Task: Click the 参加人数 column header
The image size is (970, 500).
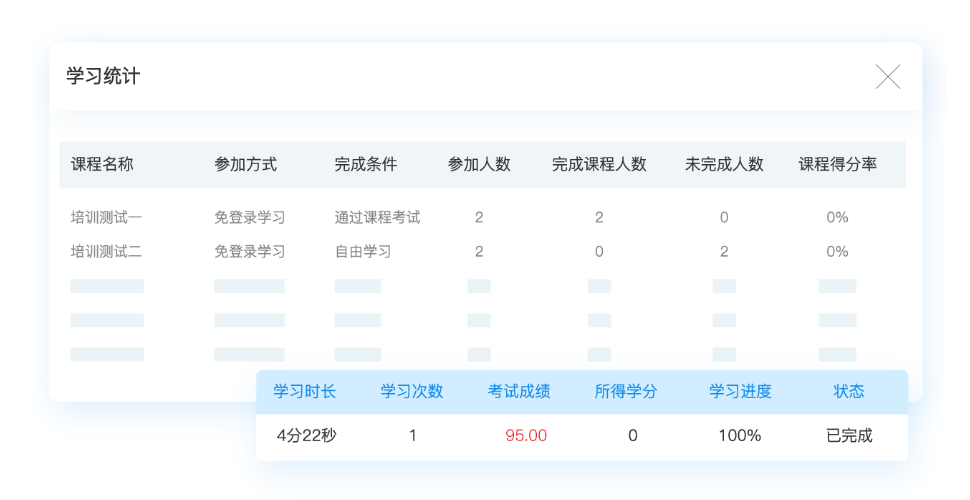Action: click(479, 165)
